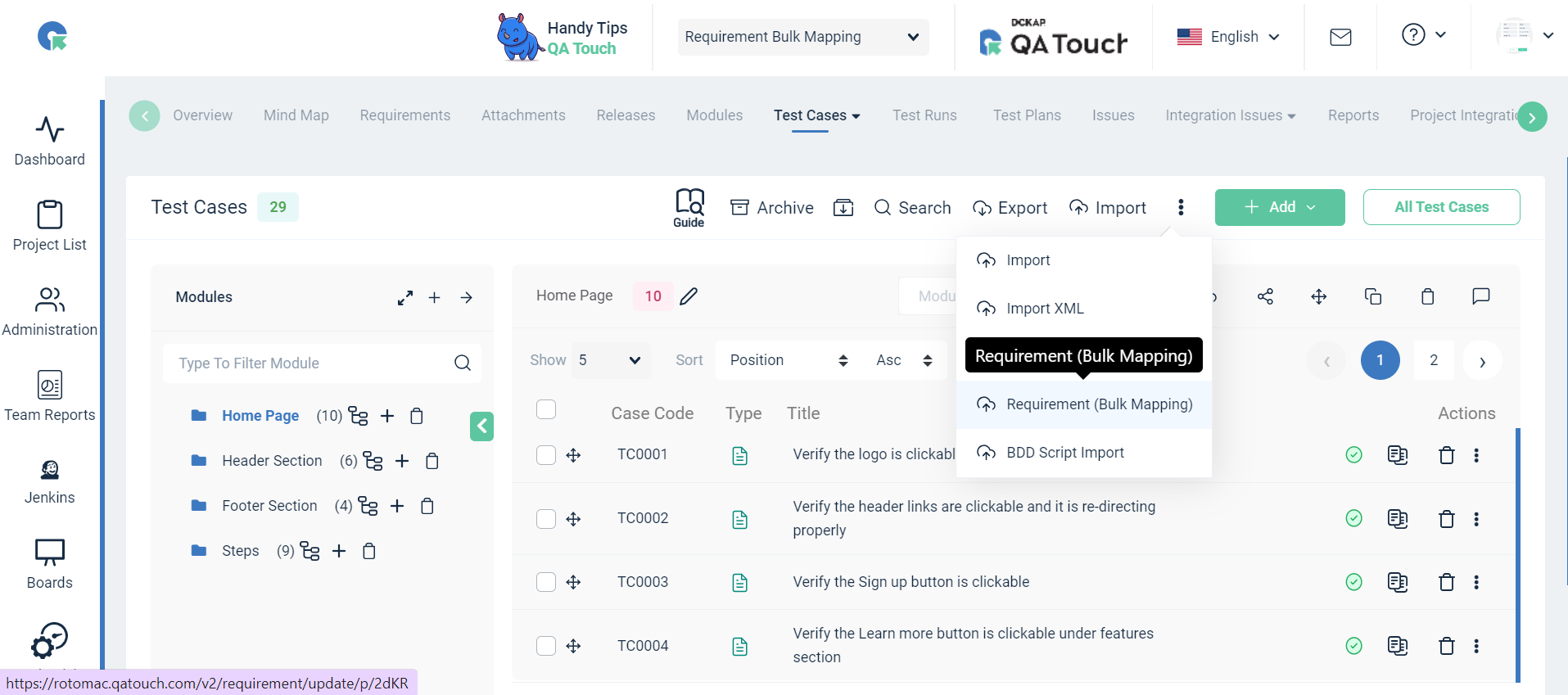
Task: Click the search icon in module filter
Action: [463, 363]
